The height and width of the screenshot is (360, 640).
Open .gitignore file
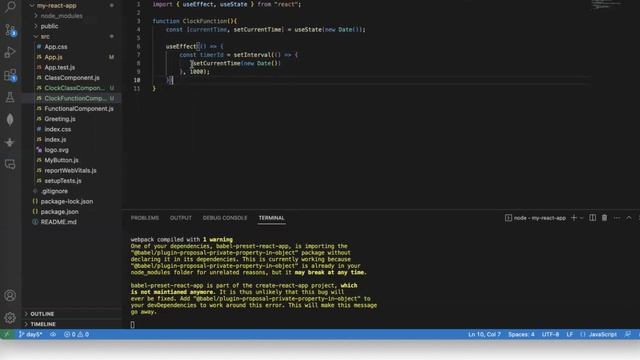(54, 191)
